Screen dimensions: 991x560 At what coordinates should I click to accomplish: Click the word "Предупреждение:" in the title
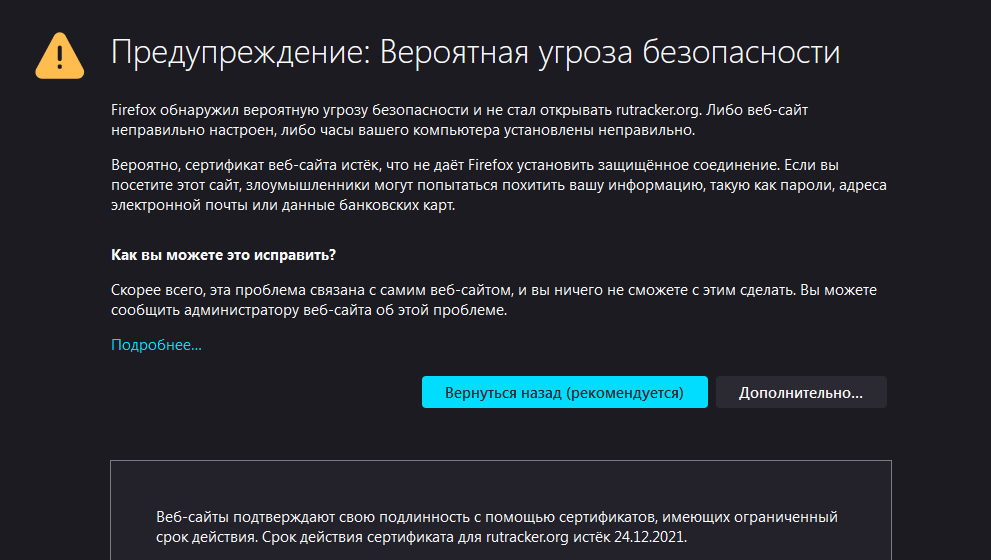pyautogui.click(x=240, y=52)
